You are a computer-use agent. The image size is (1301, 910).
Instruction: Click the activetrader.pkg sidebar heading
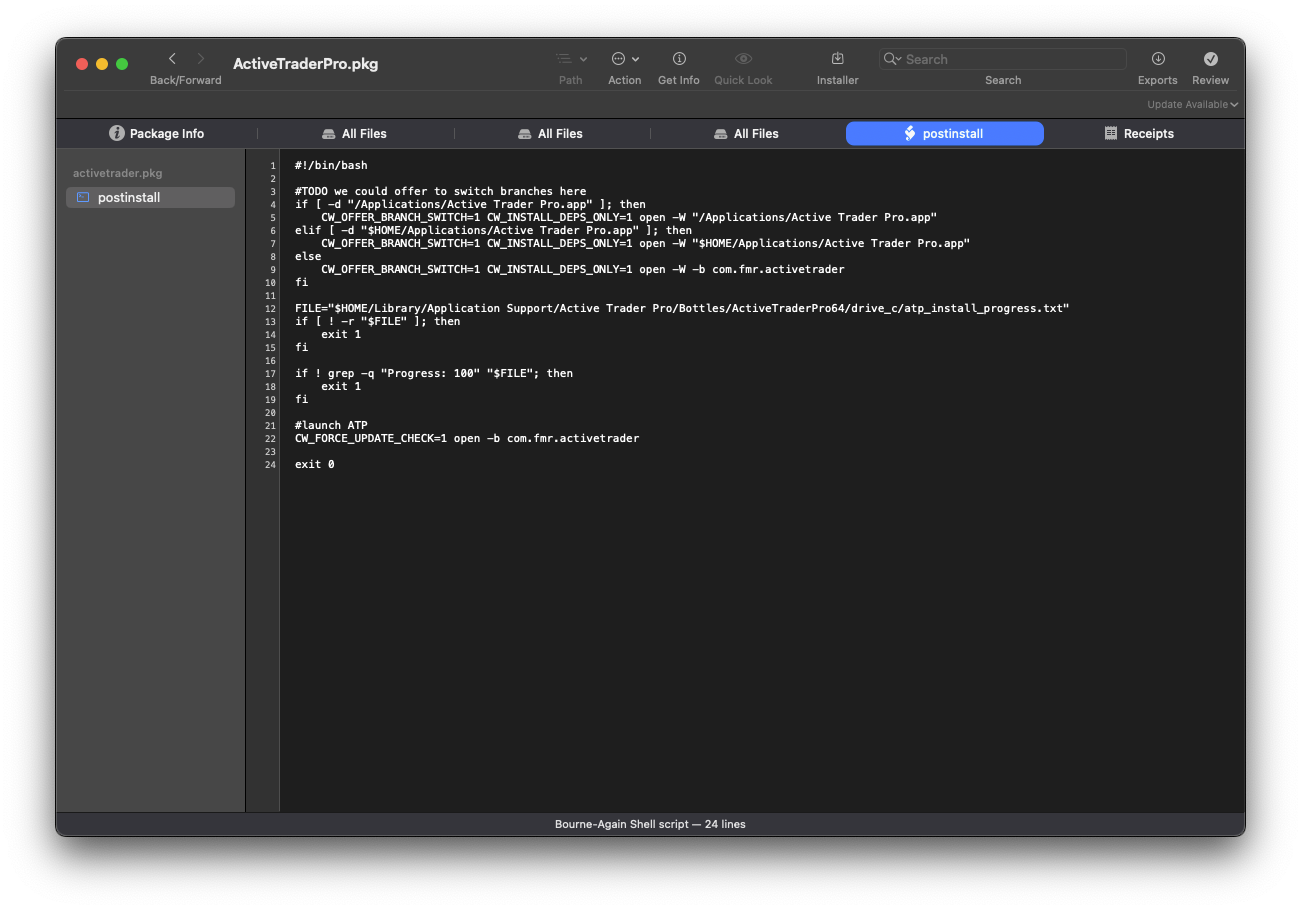[x=117, y=173]
